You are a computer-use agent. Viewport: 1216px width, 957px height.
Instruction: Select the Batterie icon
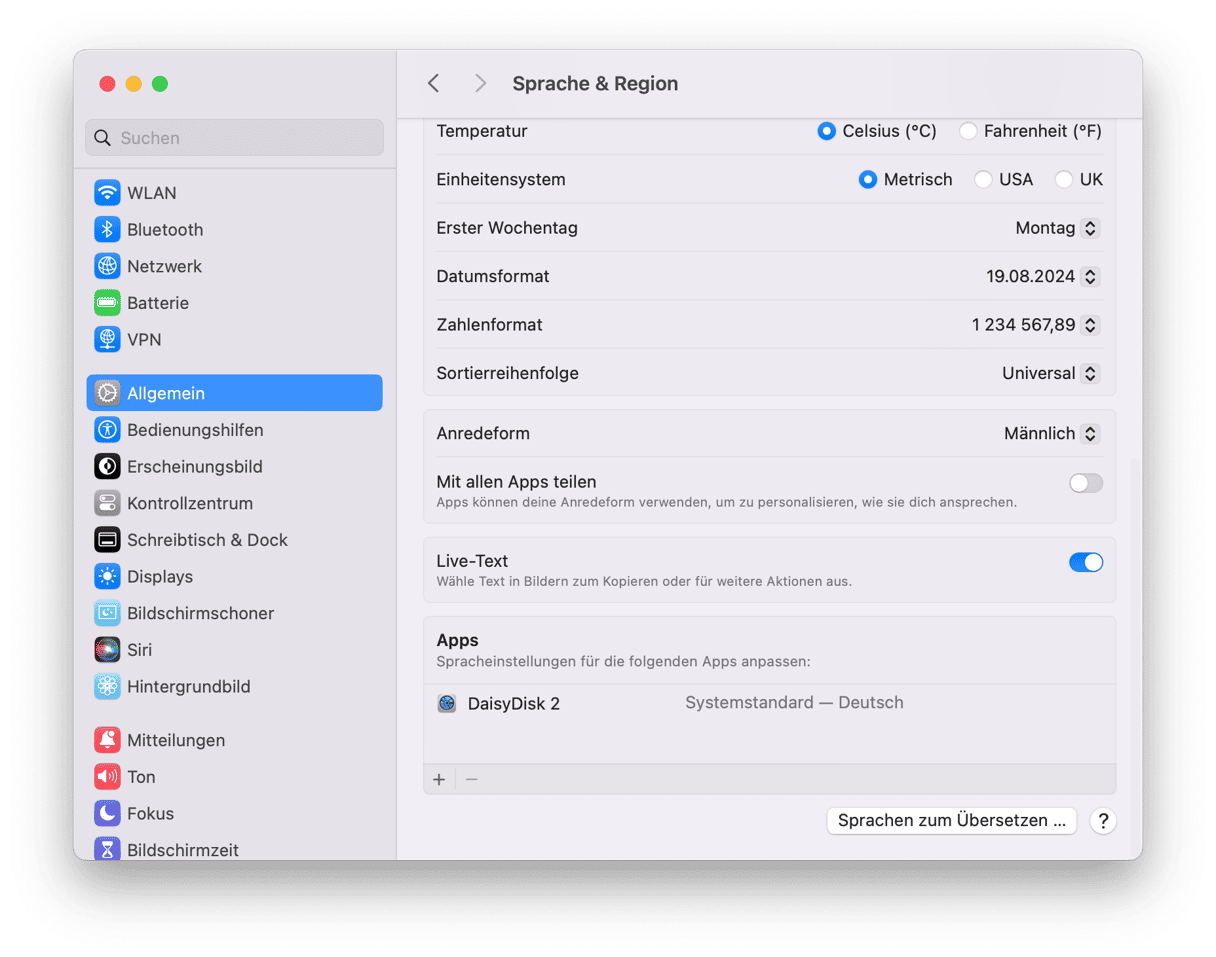[107, 303]
